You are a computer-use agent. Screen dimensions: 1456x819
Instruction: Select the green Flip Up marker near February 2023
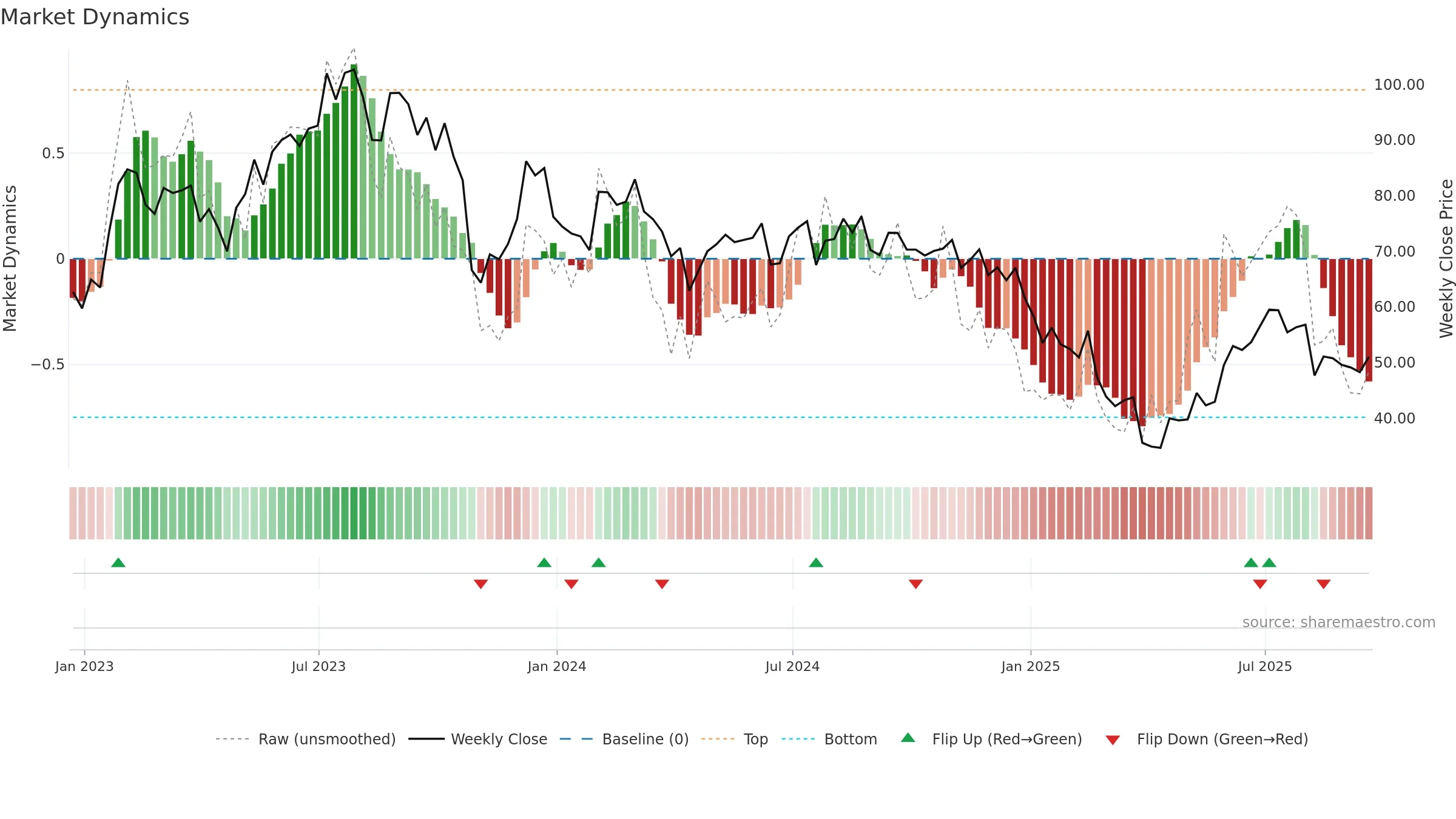[118, 562]
